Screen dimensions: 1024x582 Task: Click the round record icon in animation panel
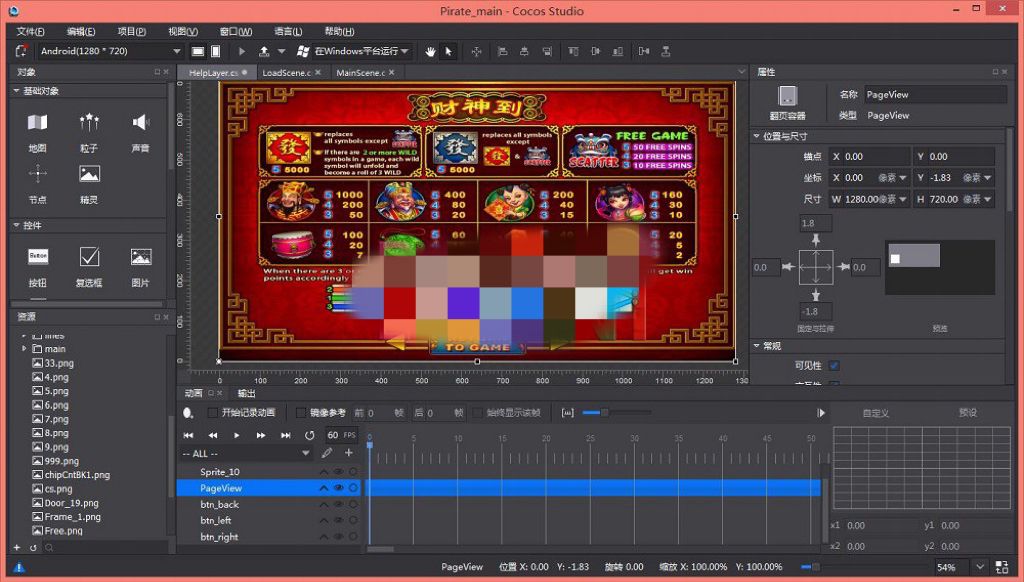(188, 413)
